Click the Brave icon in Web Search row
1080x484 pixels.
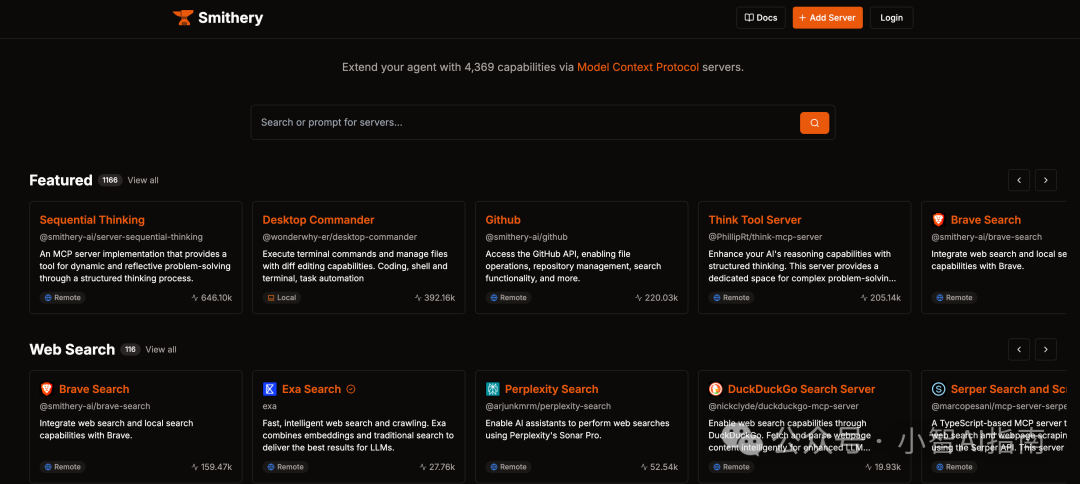click(47, 389)
